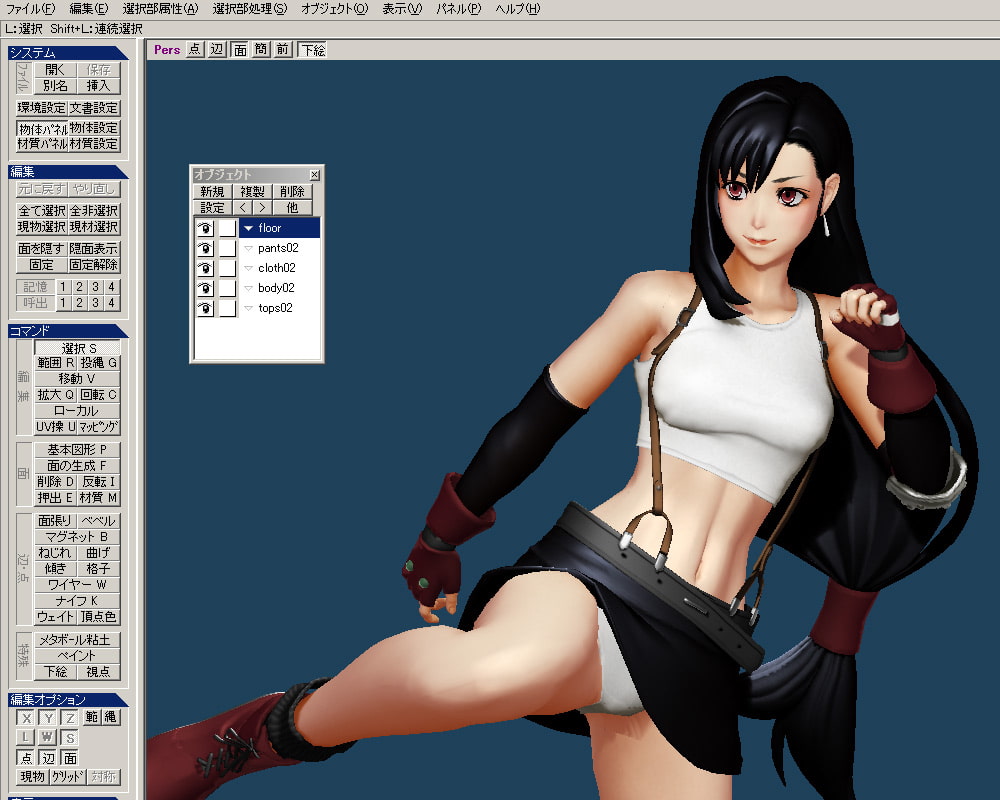Toggle 点 display in the view toolbar

click(x=195, y=50)
